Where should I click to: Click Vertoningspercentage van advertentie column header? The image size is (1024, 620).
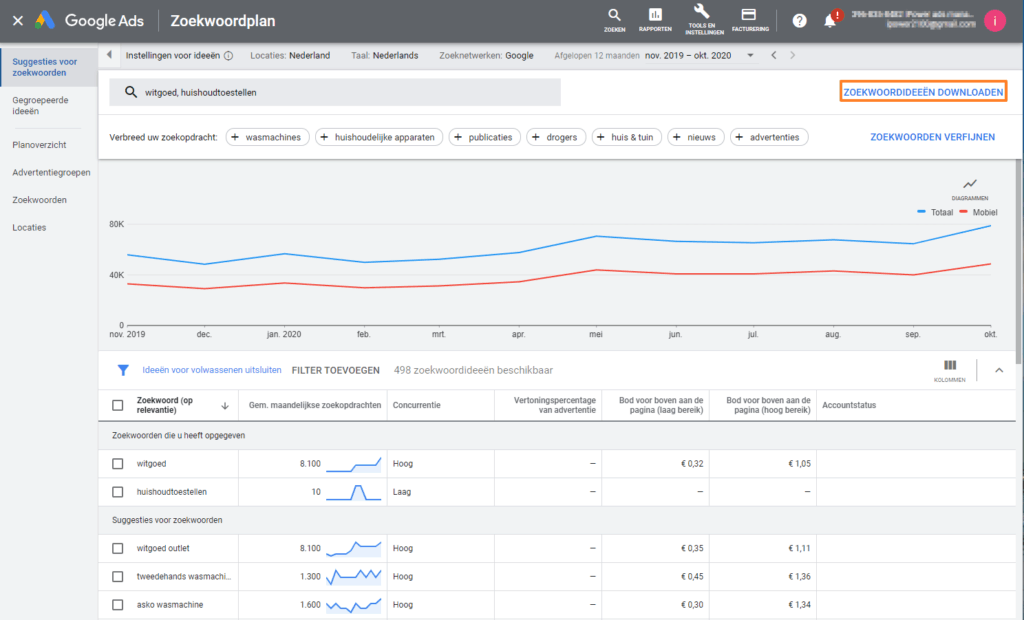(554, 405)
